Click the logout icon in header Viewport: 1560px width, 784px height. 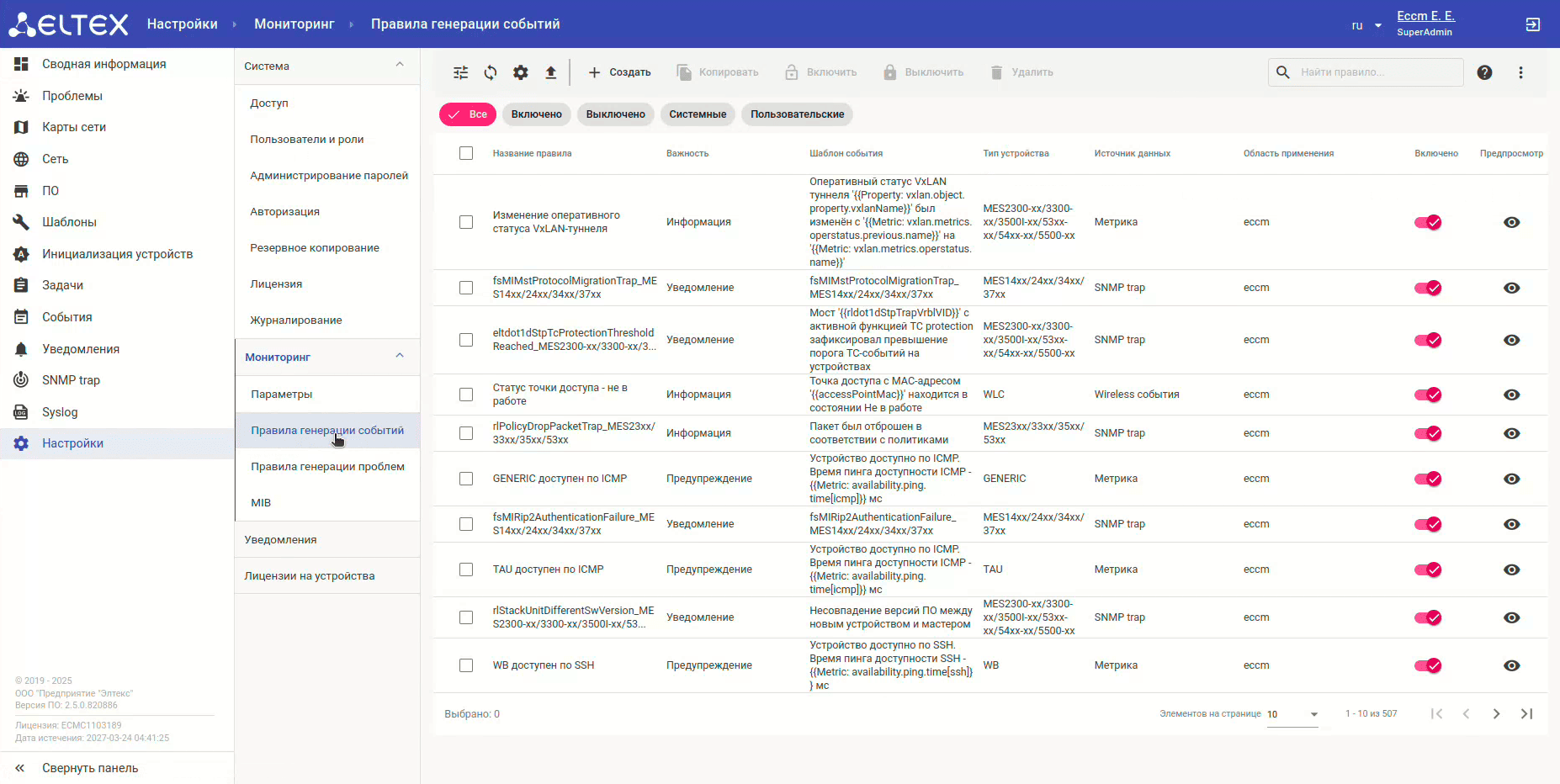[1532, 24]
